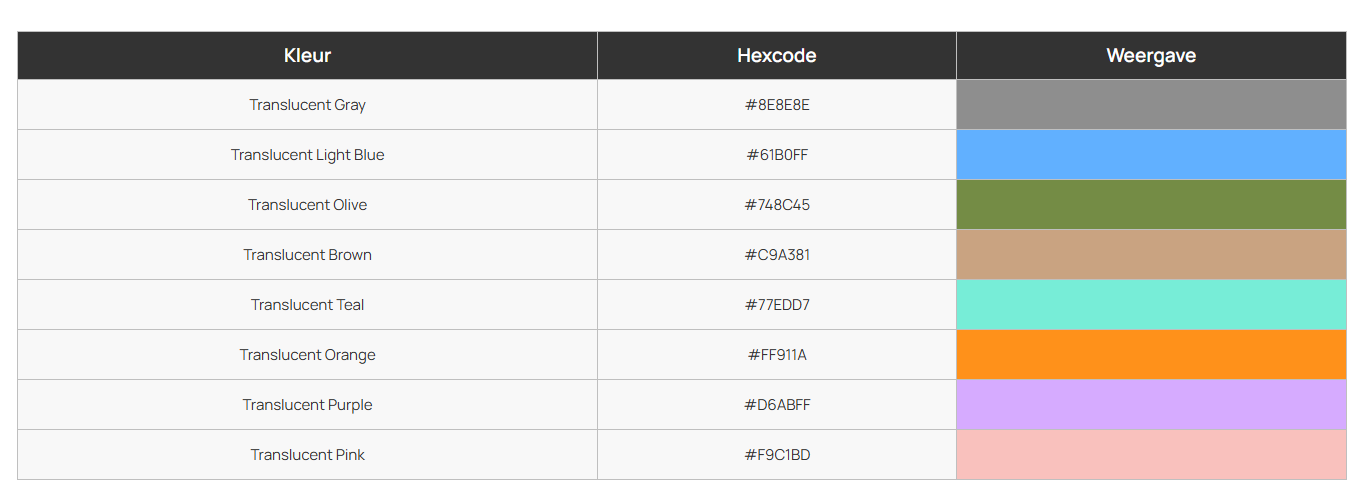Click the Translucent Pink name cell

point(307,455)
